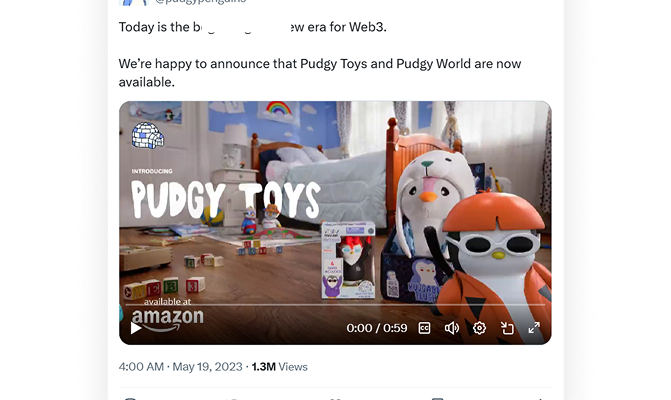
Task: Click the tweet text mentioning Pudgy World
Action: point(320,73)
